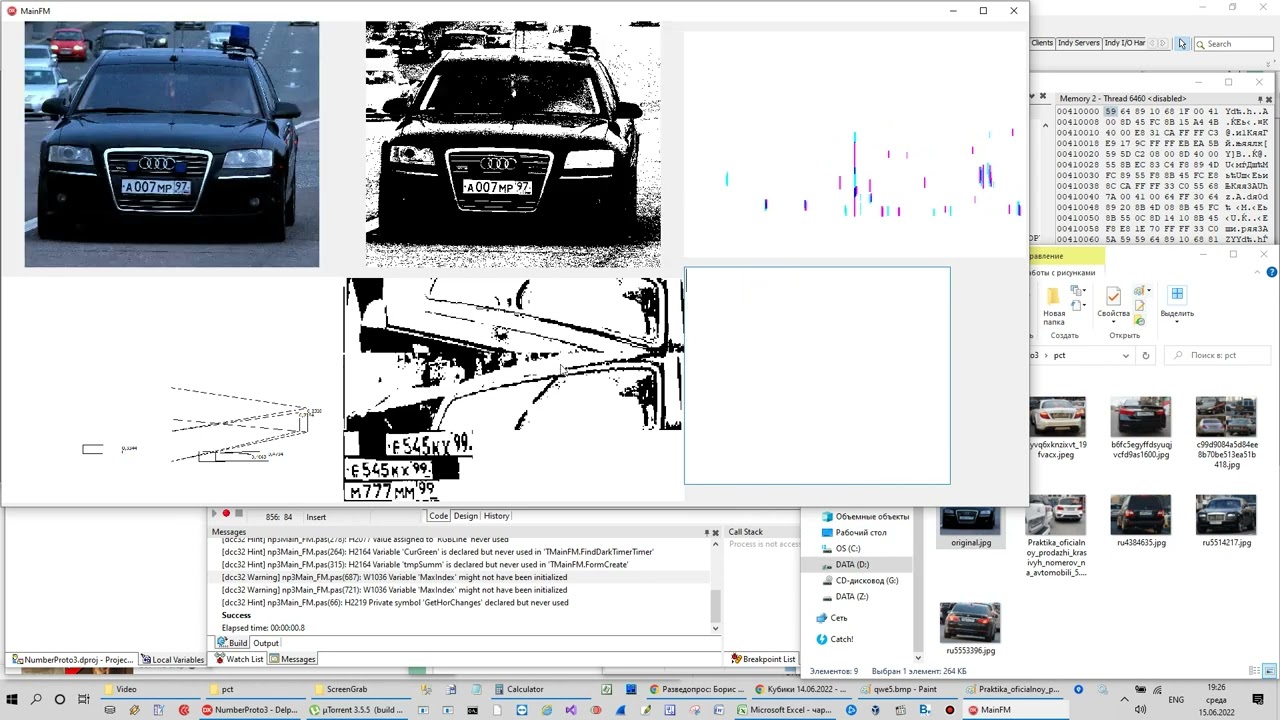Viewport: 1280px width, 720px height.
Task: Select the MaxIndex warning at line 687
Action: 394,577
